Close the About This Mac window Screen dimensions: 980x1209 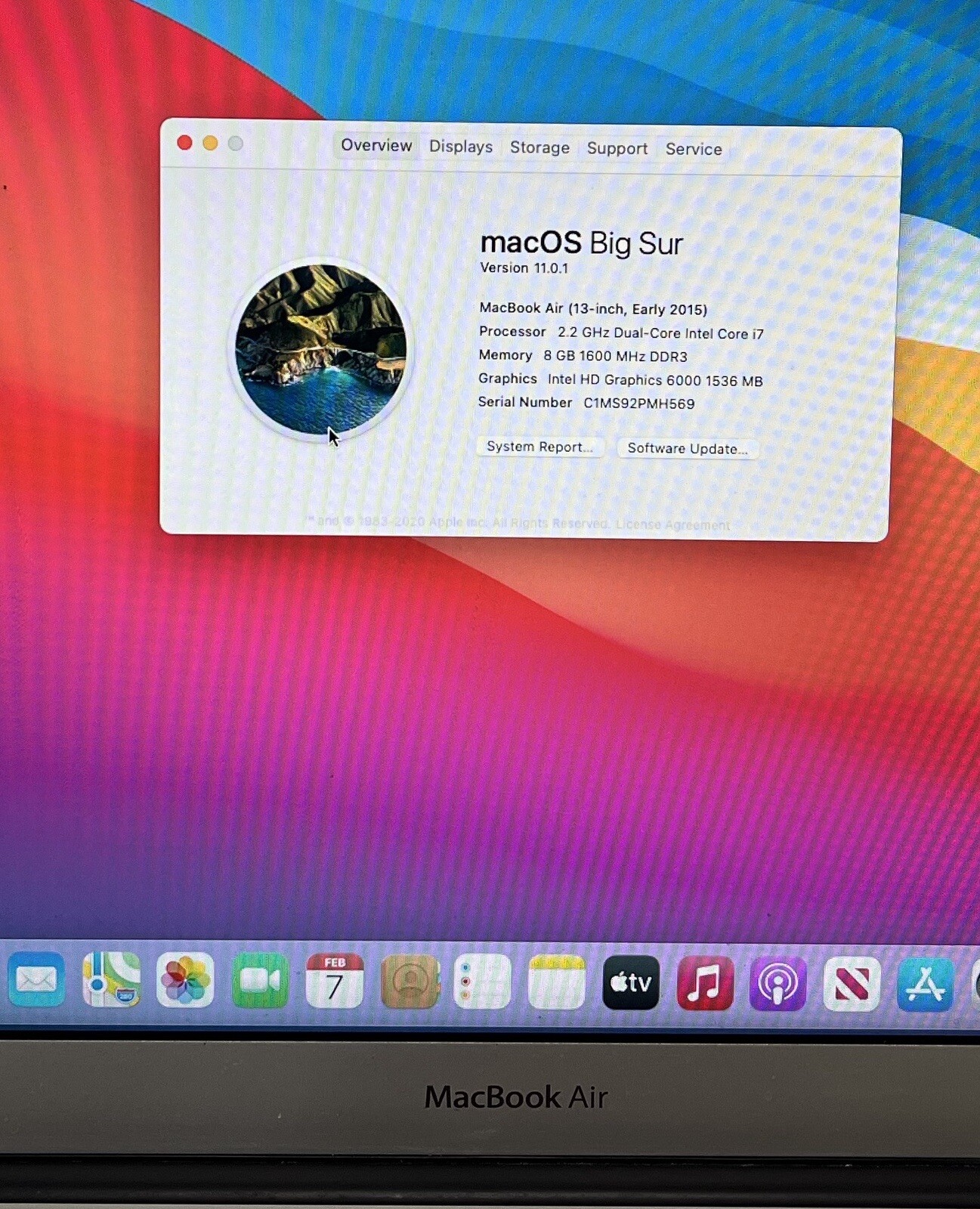(184, 143)
